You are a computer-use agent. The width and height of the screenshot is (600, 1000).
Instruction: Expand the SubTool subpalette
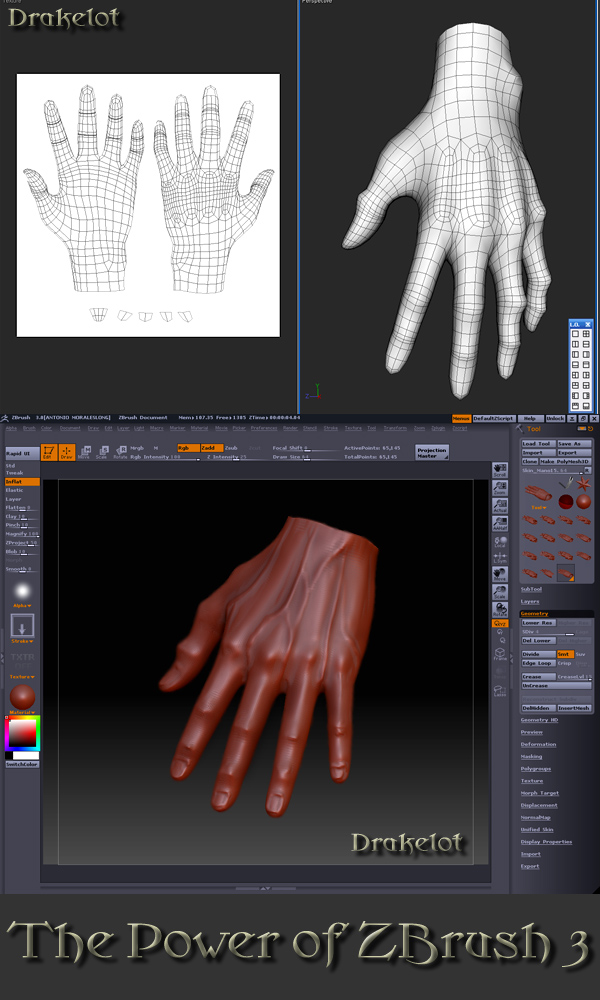tap(531, 589)
